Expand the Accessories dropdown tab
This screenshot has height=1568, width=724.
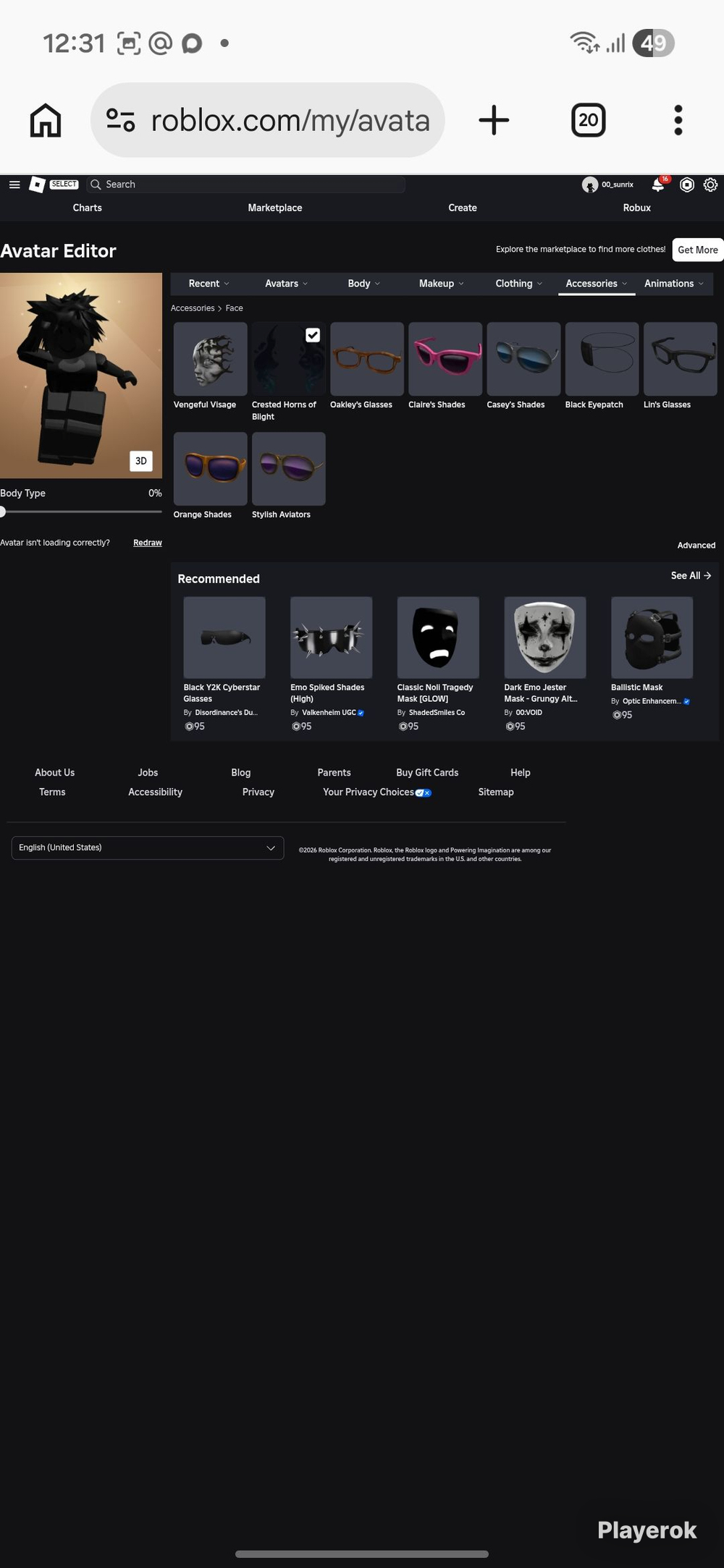[597, 284]
